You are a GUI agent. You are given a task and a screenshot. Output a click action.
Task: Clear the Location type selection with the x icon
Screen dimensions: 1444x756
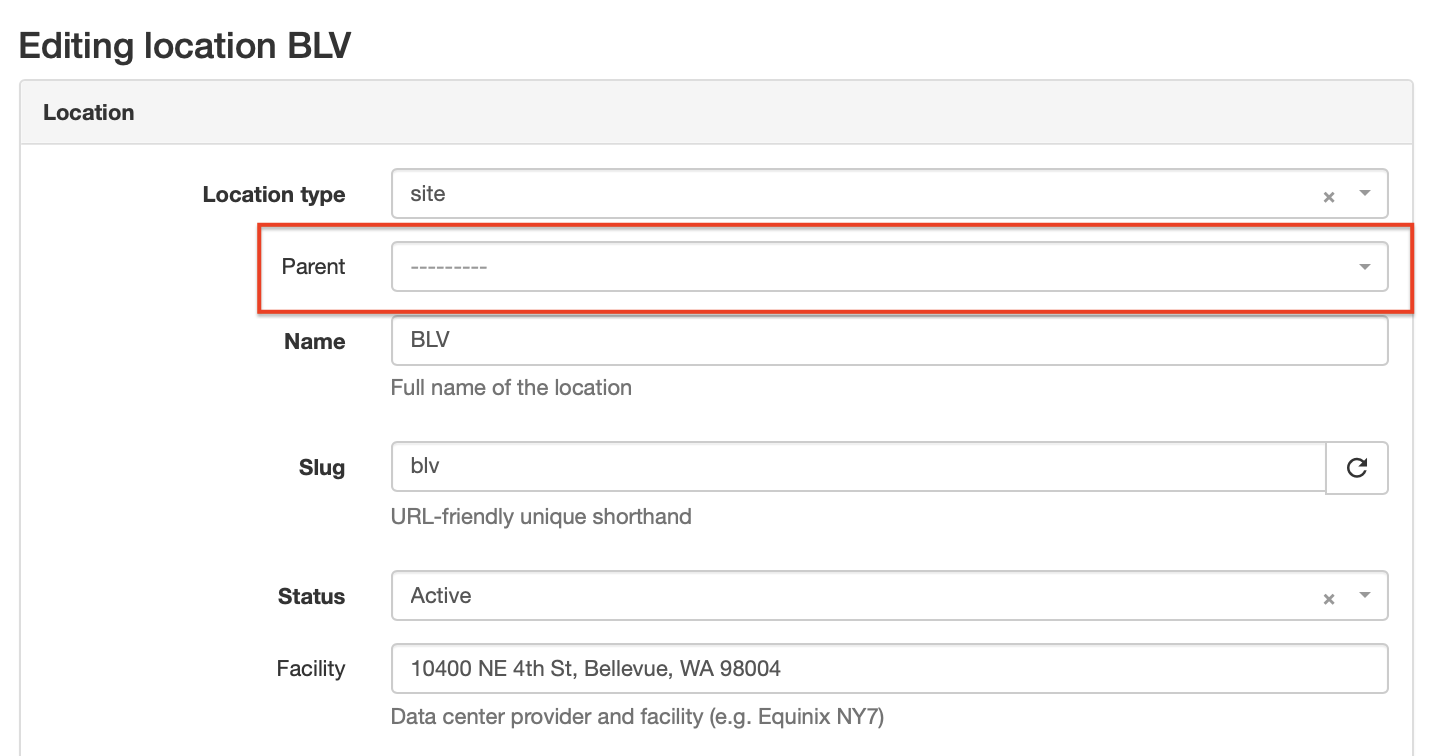1329,196
